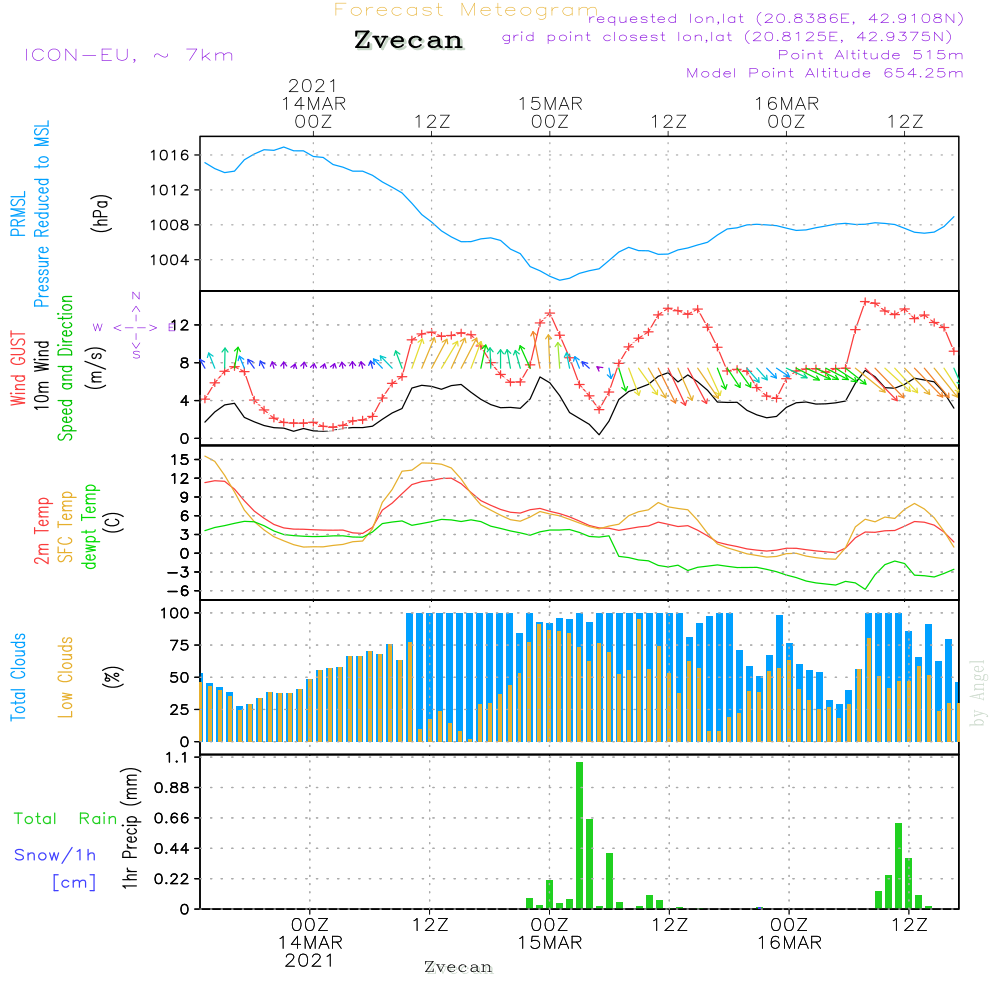
Task: Click the 'PRMSL' axis label
Action: click(x=18, y=214)
